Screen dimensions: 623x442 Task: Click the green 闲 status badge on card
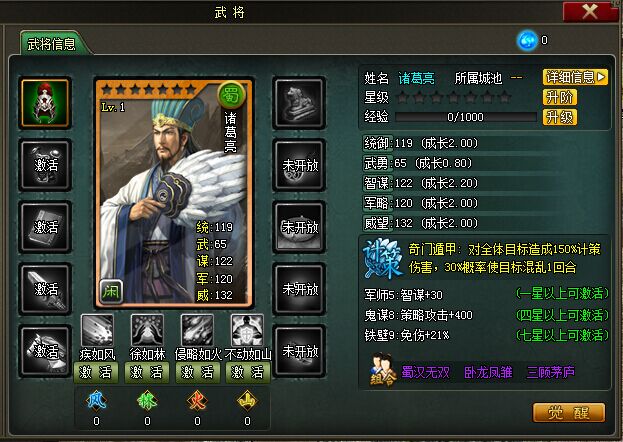pyautogui.click(x=111, y=291)
